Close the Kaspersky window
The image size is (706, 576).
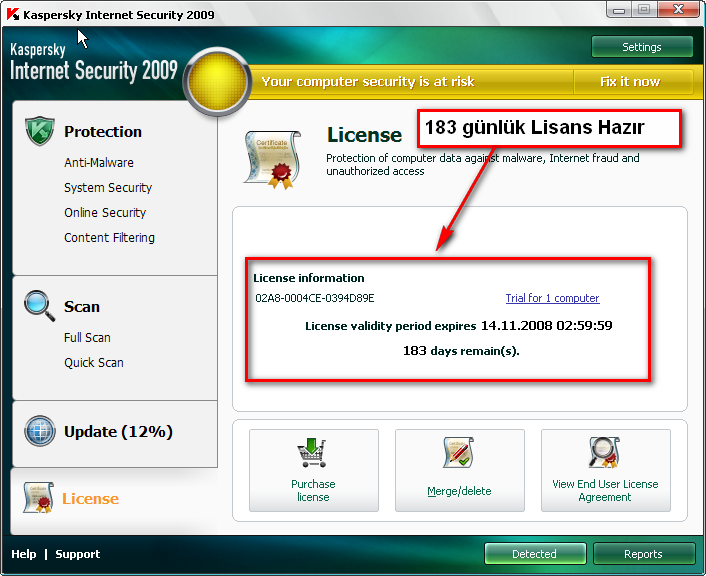pos(679,9)
